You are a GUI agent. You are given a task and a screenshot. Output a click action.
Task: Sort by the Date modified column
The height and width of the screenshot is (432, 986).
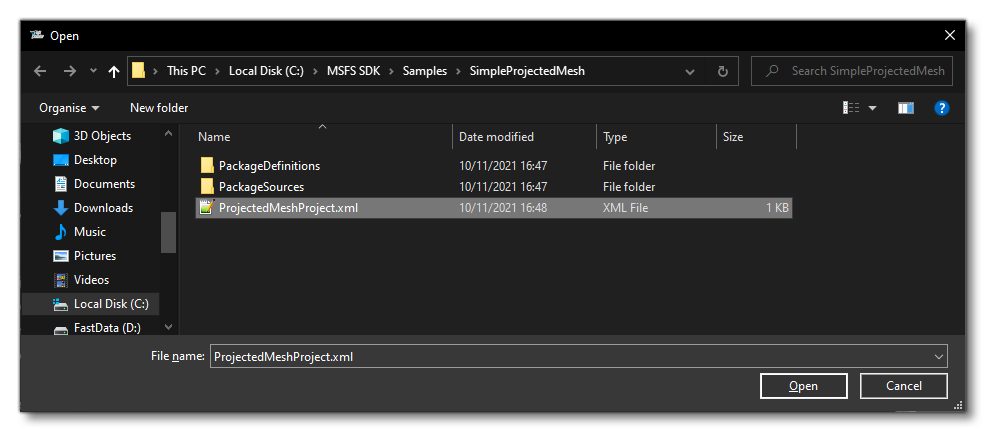pos(496,137)
